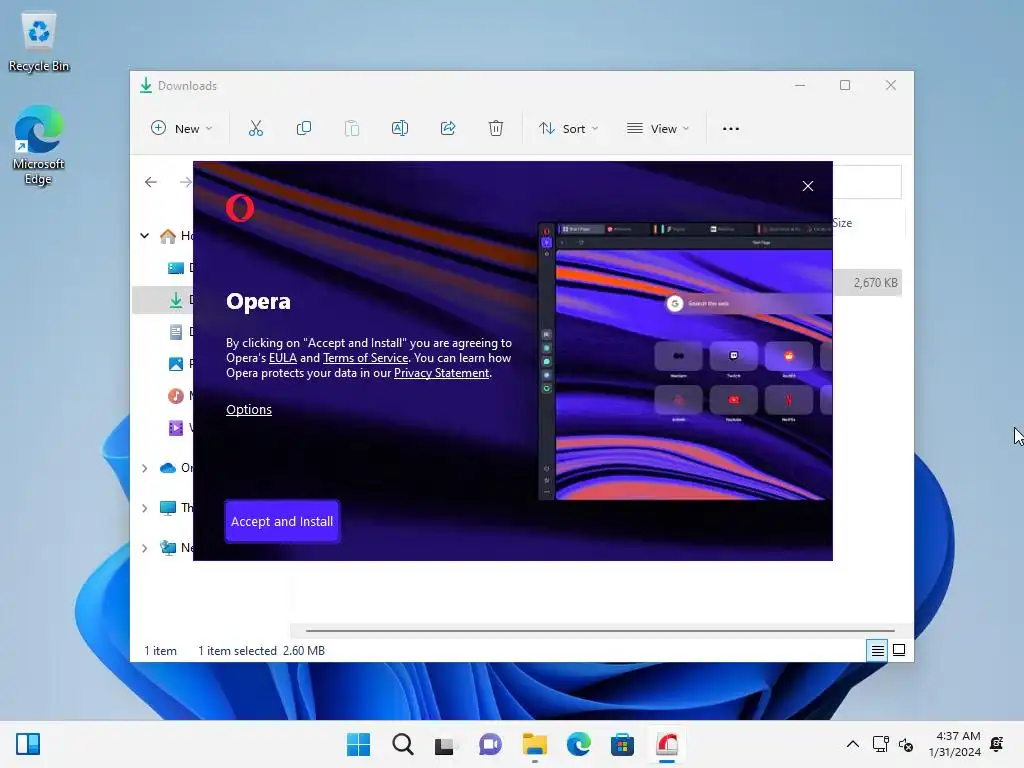Open the Windows Start menu

359,744
